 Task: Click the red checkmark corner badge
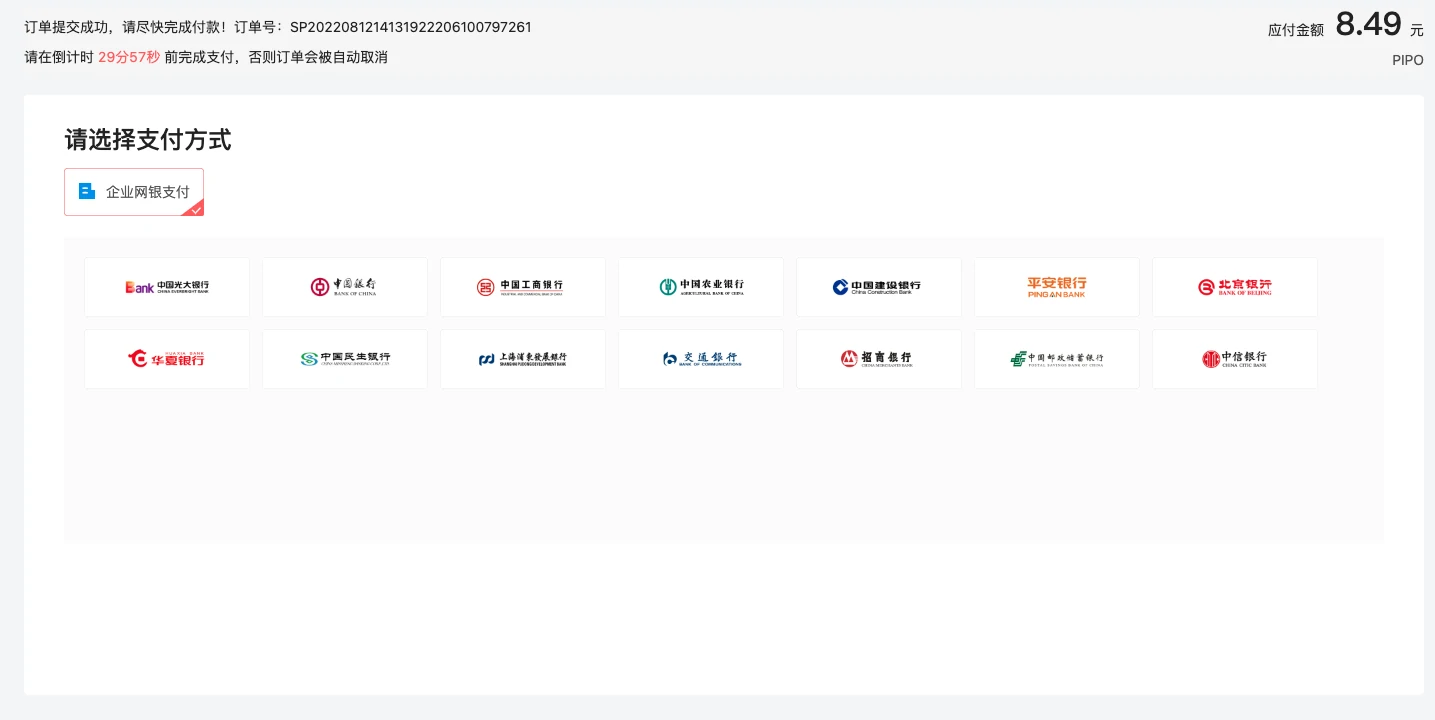point(197,209)
